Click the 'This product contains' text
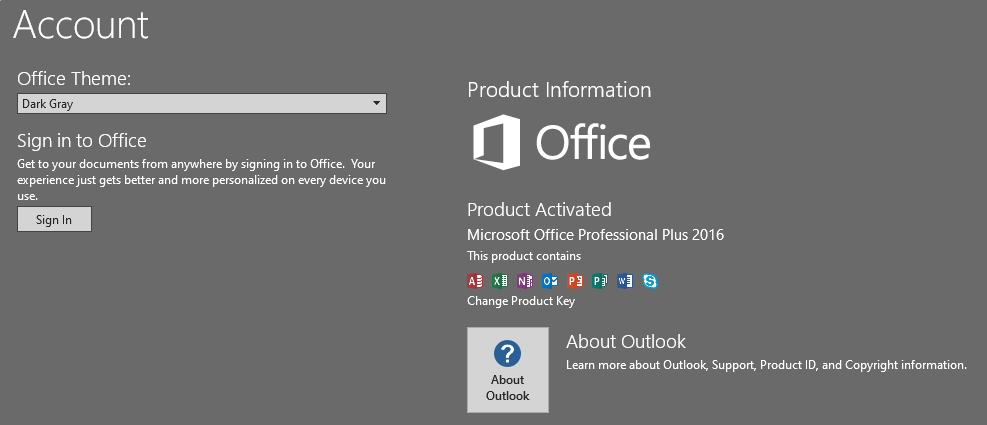Image resolution: width=987 pixels, height=425 pixels. (524, 256)
